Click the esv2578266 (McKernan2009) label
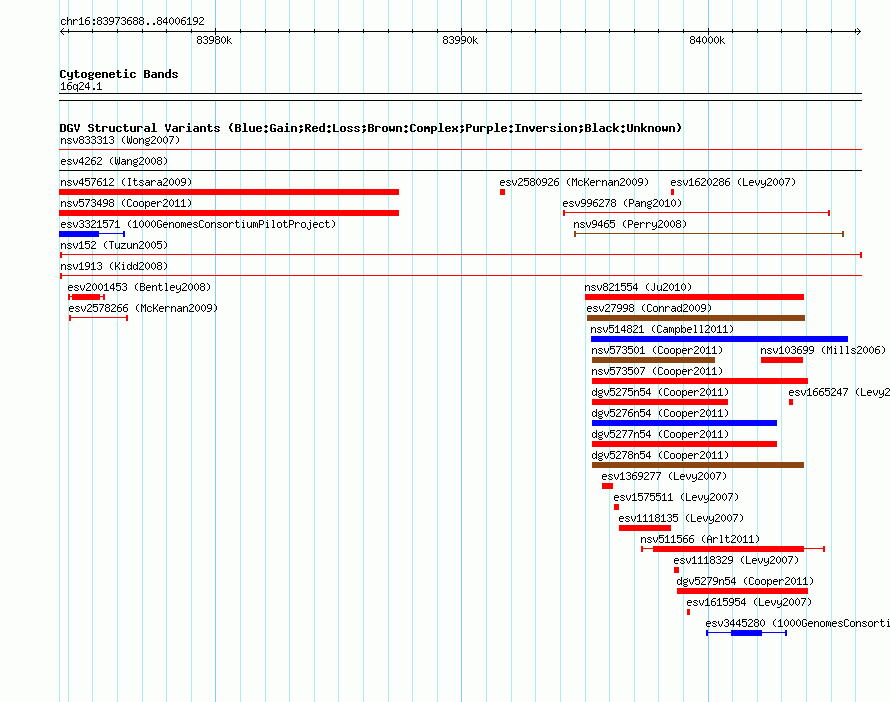The image size is (890, 702). click(x=143, y=308)
